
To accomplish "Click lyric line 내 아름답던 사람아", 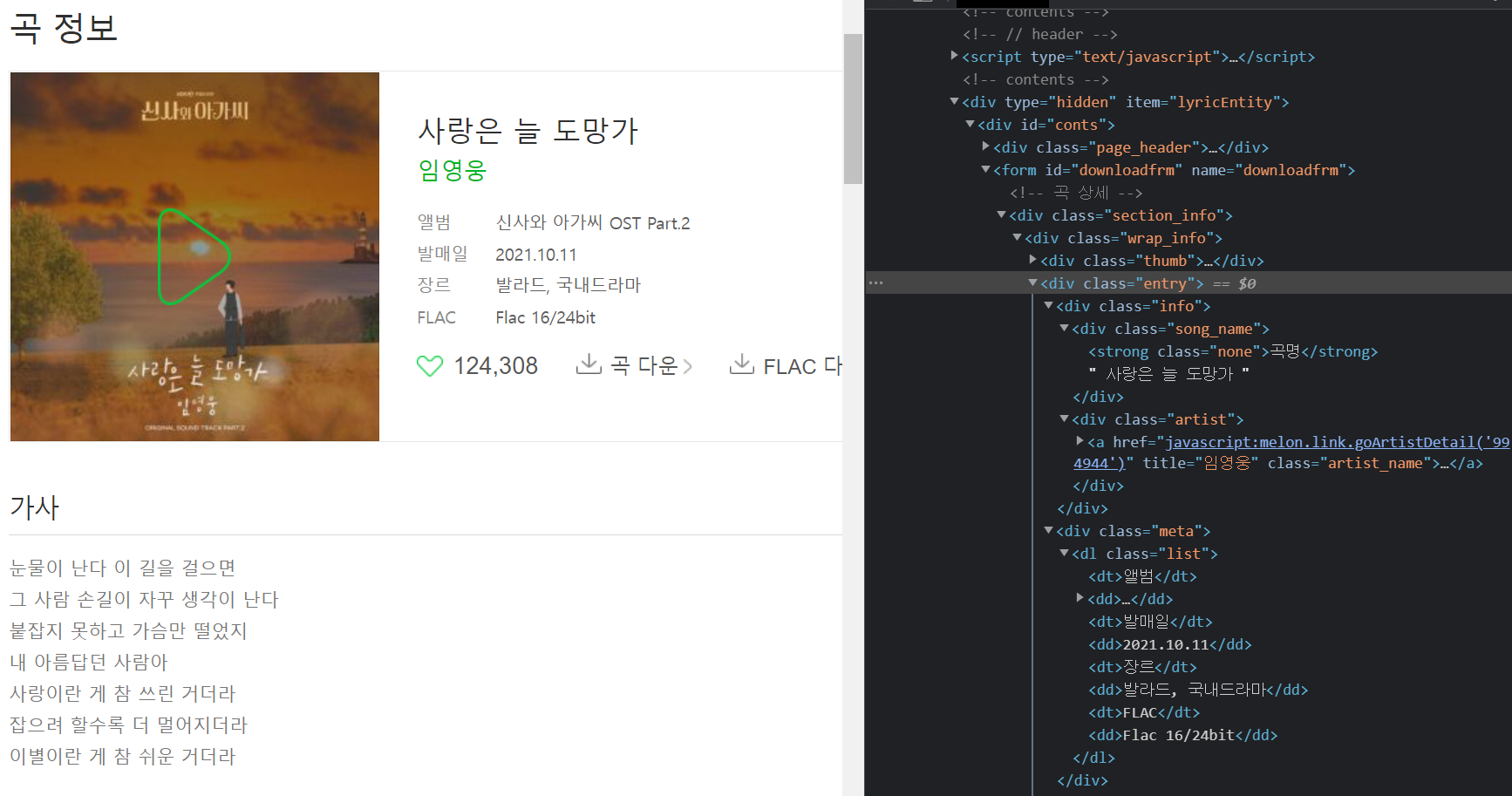I will (88, 662).
